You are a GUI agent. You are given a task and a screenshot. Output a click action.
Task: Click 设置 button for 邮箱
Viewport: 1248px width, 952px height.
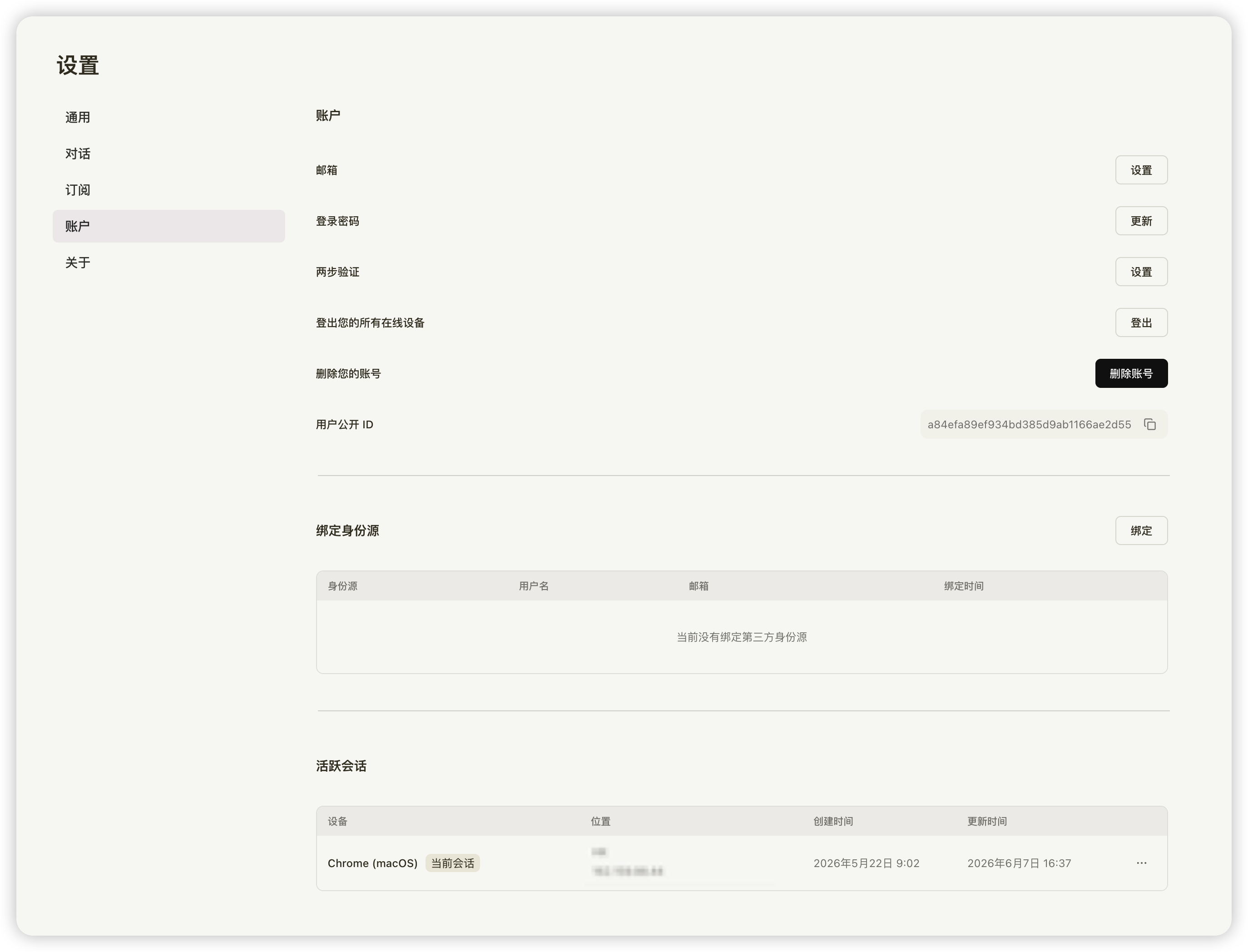(x=1141, y=170)
